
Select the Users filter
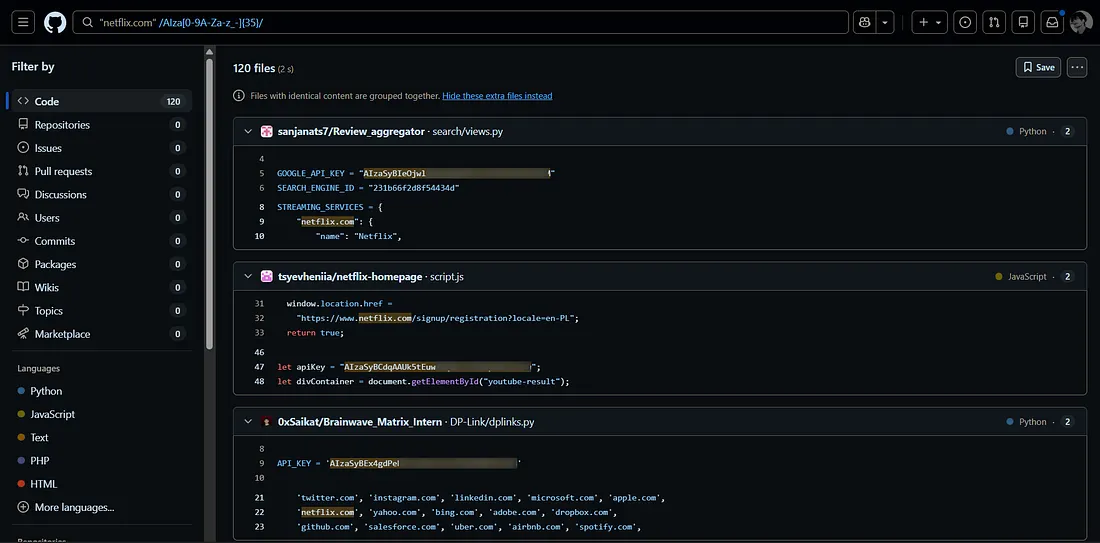(x=101, y=217)
